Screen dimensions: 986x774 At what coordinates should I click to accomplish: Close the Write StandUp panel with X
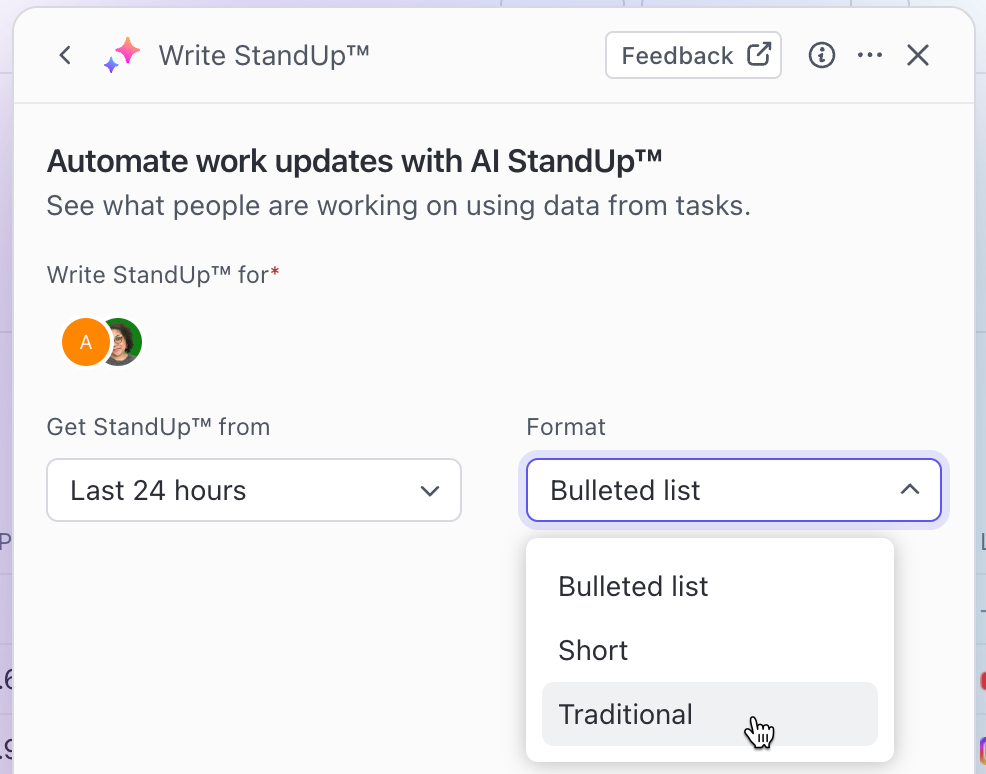point(918,55)
